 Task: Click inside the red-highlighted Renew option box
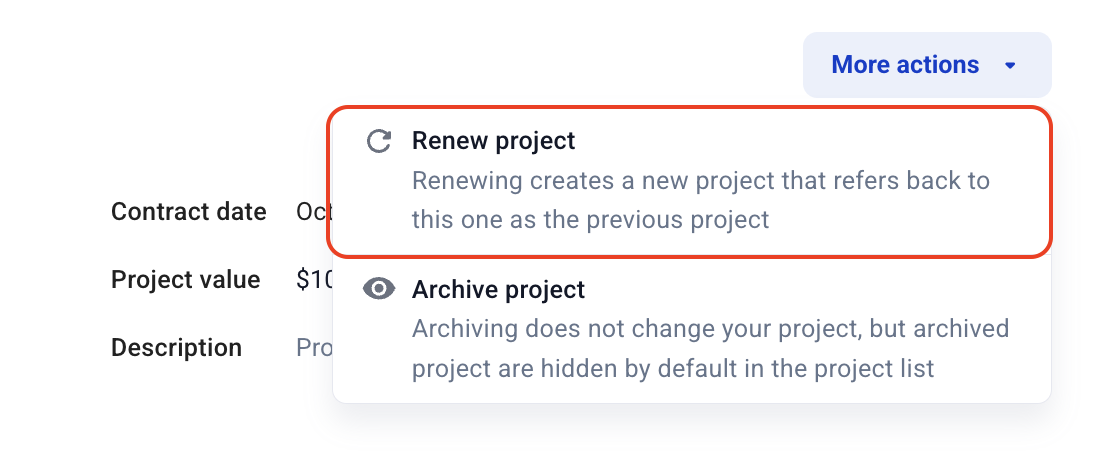(x=690, y=181)
